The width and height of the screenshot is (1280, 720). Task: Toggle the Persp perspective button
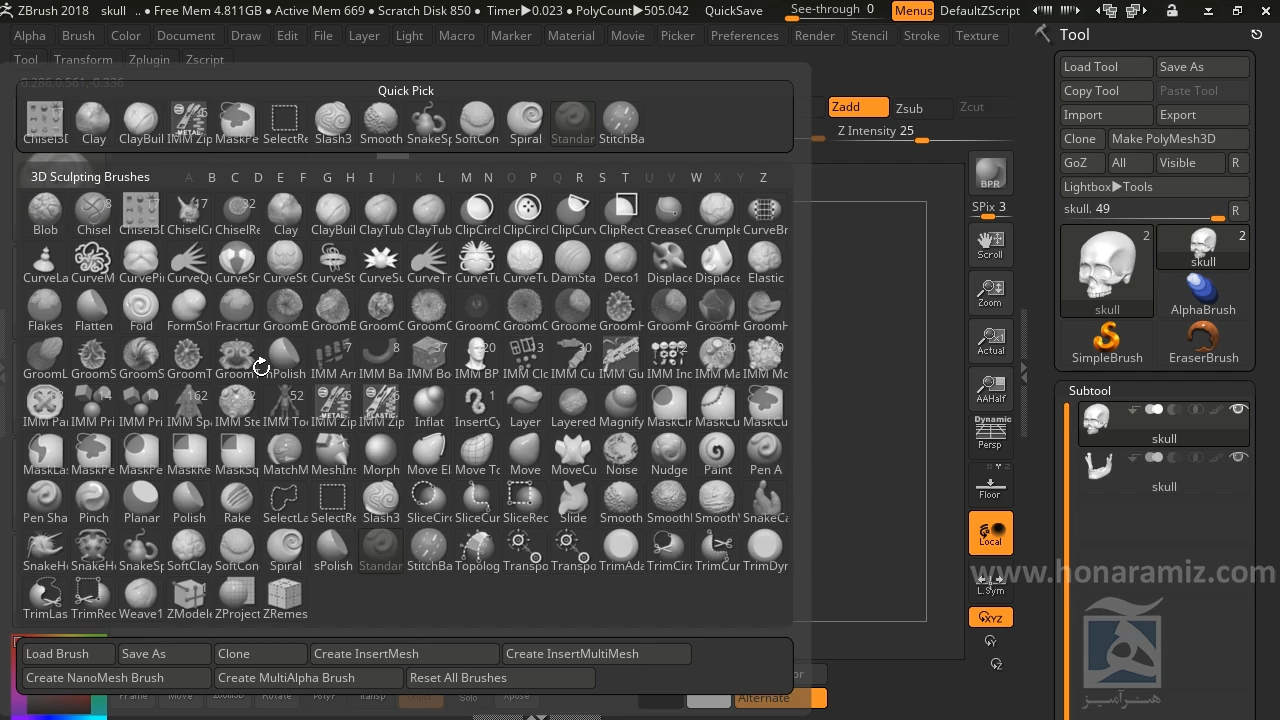990,434
